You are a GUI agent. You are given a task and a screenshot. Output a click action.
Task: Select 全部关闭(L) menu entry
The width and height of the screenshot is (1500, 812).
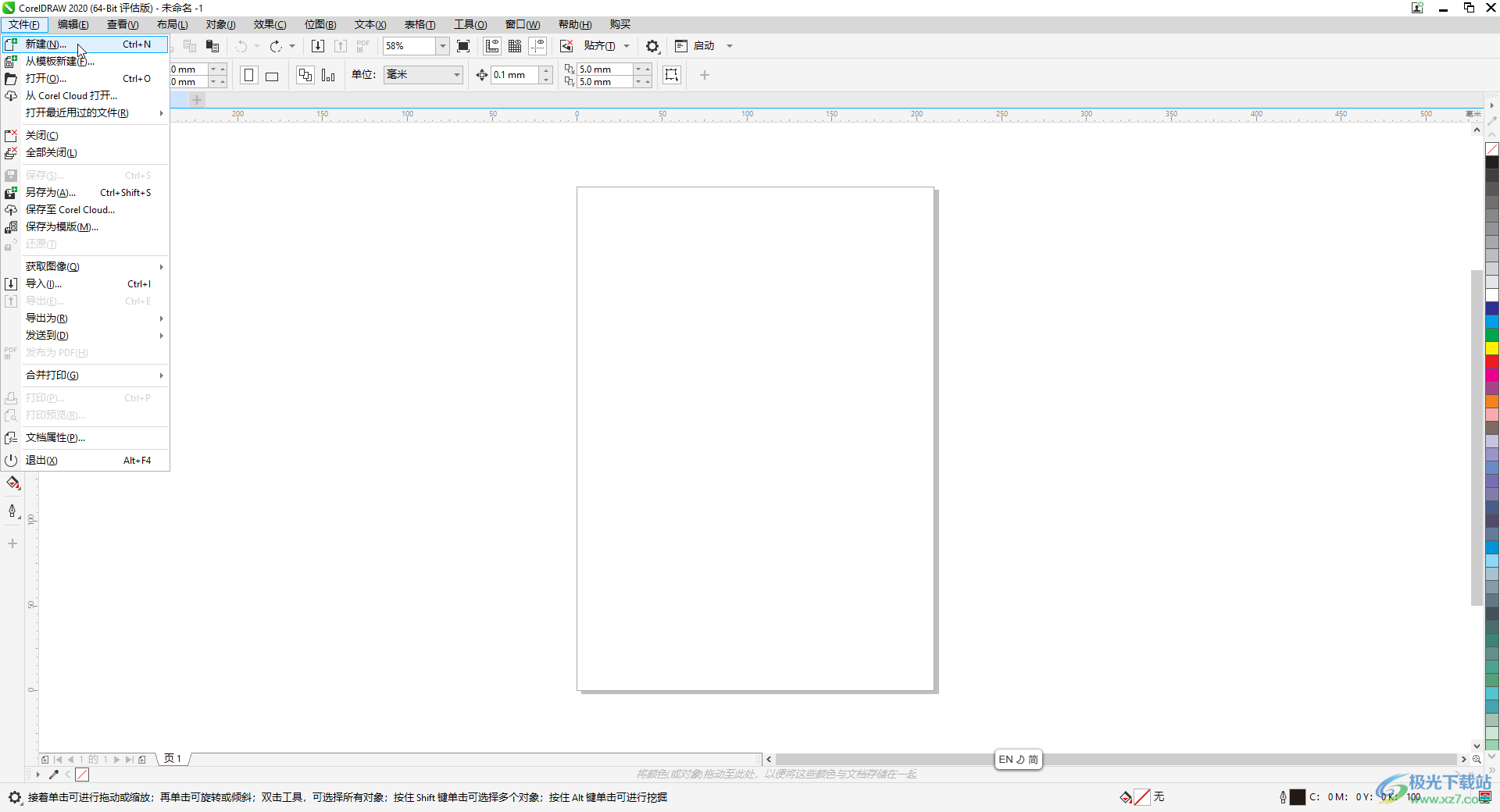tap(85, 152)
